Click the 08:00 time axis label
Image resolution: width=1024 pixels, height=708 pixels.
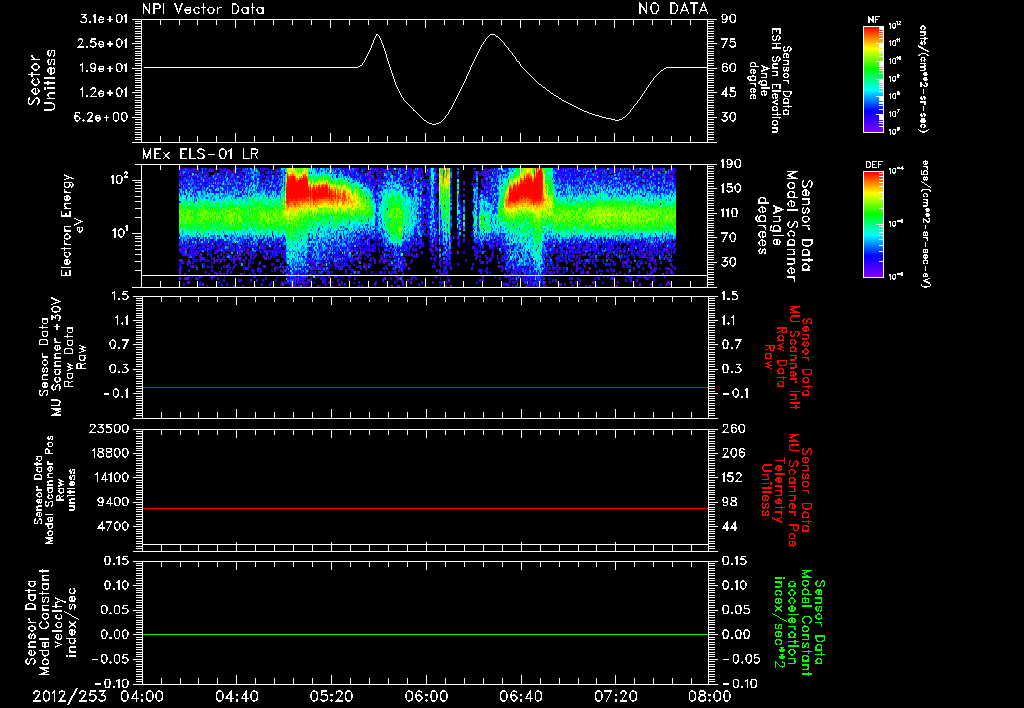point(710,696)
